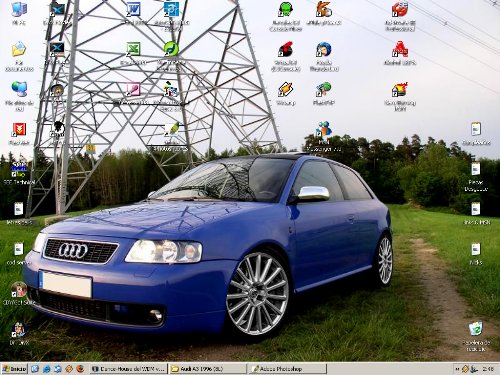Select the green parrot feather shortcut icon

point(172,129)
